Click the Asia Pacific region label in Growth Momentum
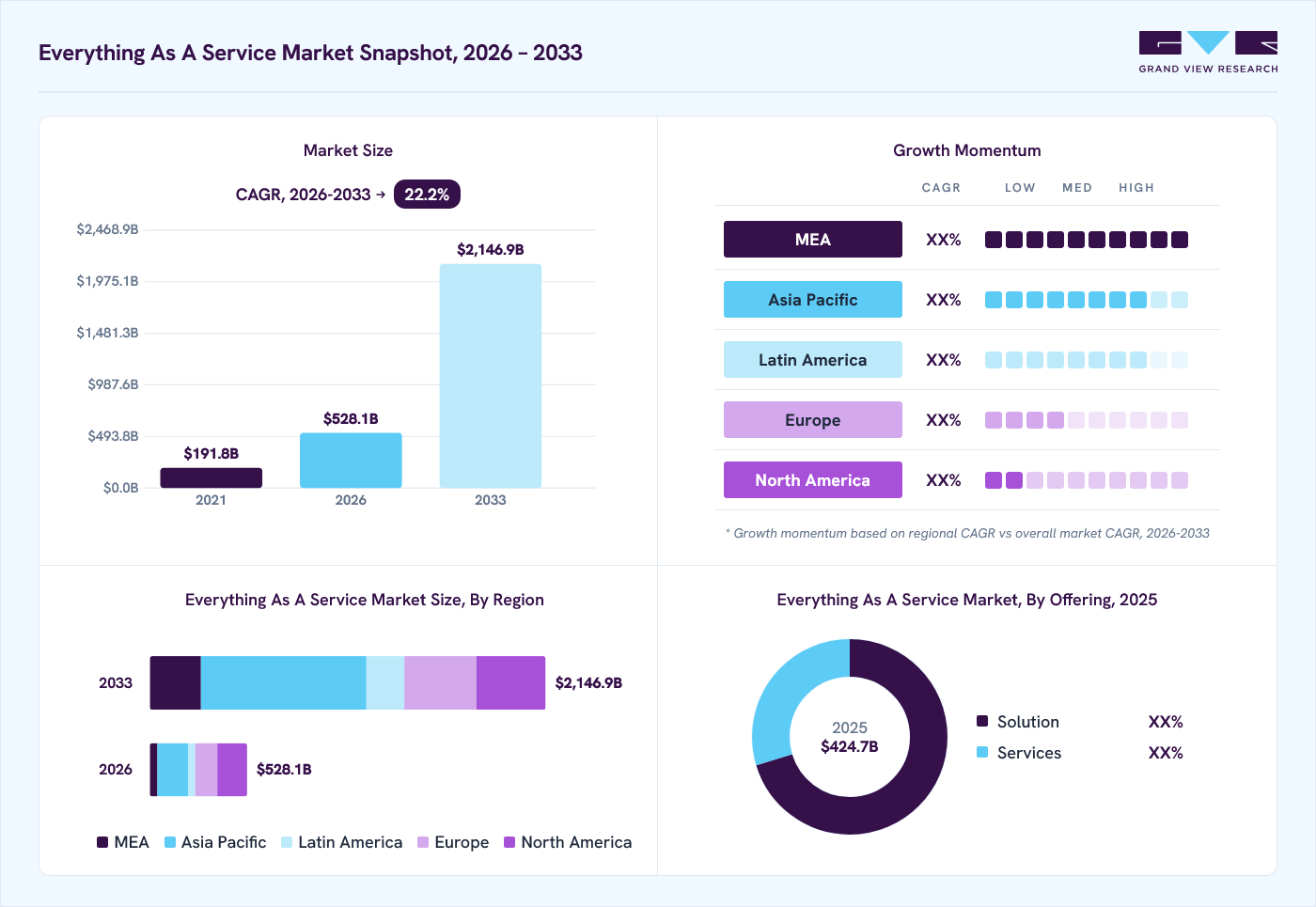 813,300
